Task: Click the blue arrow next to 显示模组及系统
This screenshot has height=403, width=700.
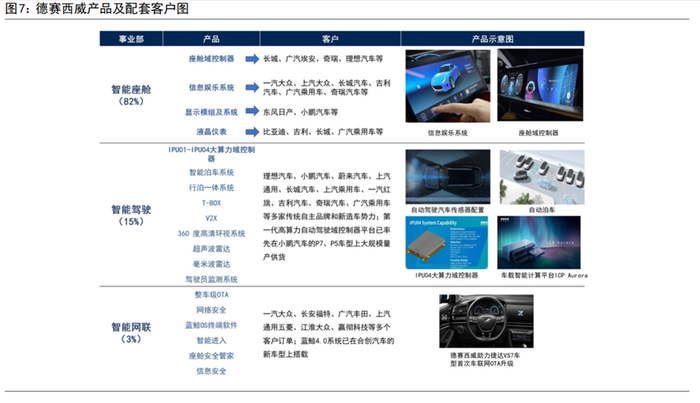Action: pos(252,111)
